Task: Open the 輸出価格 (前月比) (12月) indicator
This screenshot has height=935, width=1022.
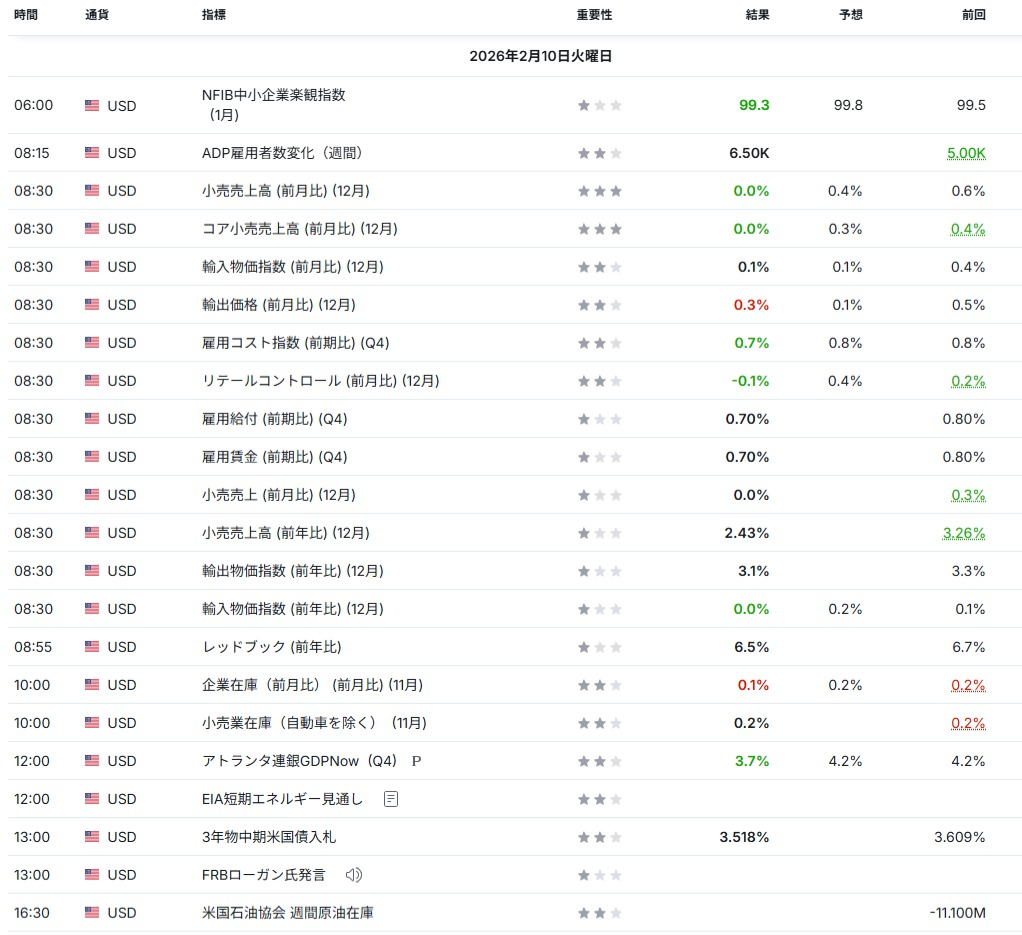Action: coord(278,305)
